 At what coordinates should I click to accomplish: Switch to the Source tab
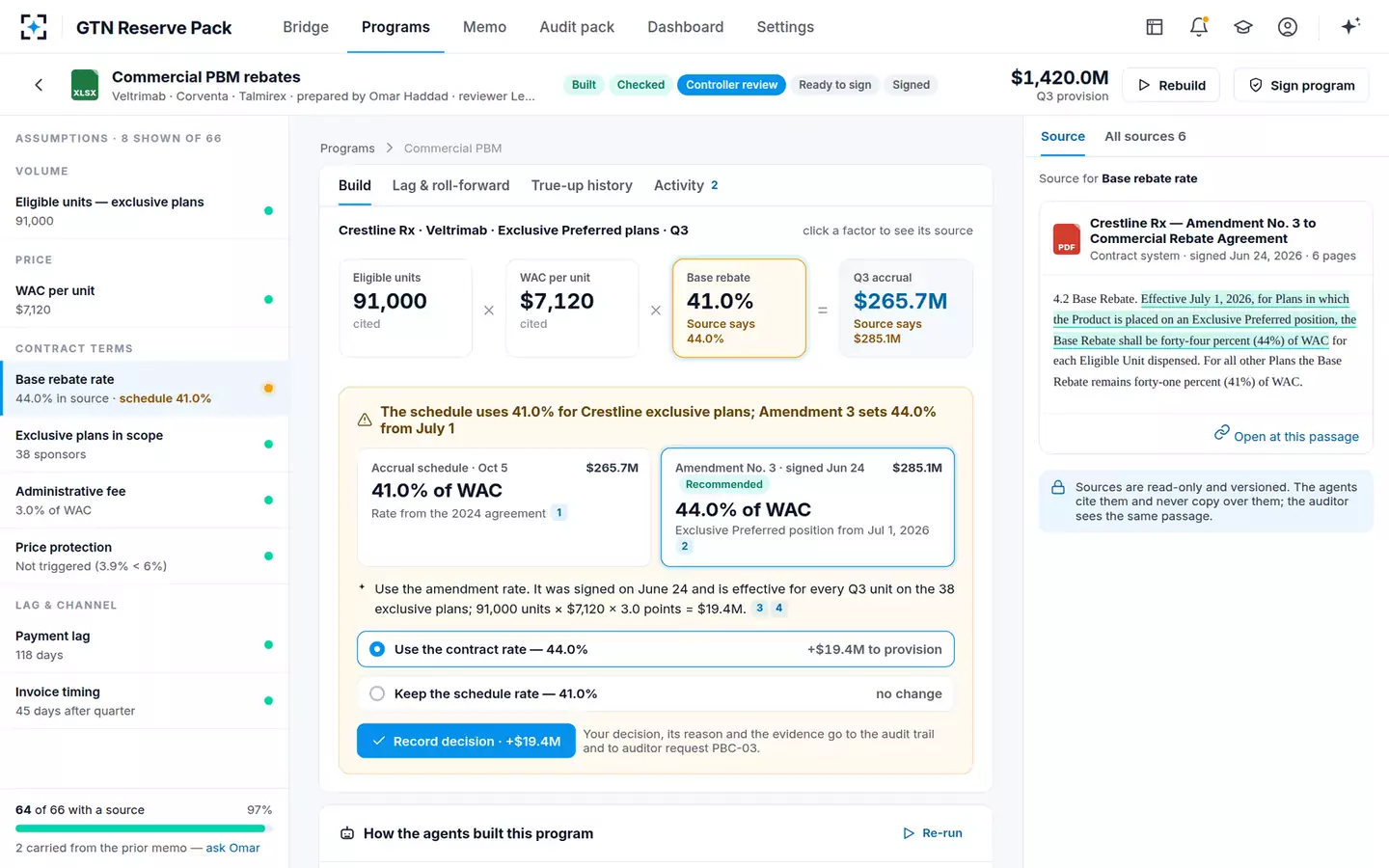pyautogui.click(x=1063, y=137)
